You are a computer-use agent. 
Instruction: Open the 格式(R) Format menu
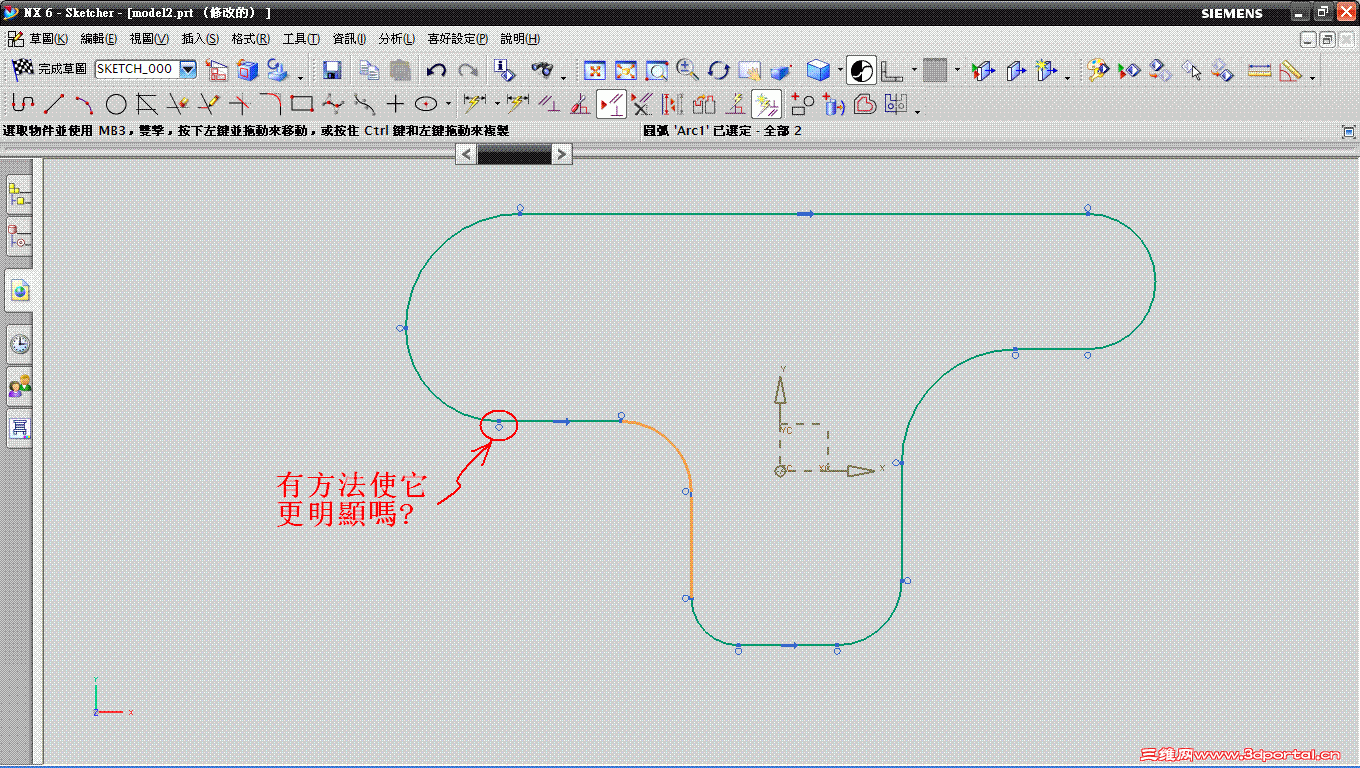(x=250, y=39)
